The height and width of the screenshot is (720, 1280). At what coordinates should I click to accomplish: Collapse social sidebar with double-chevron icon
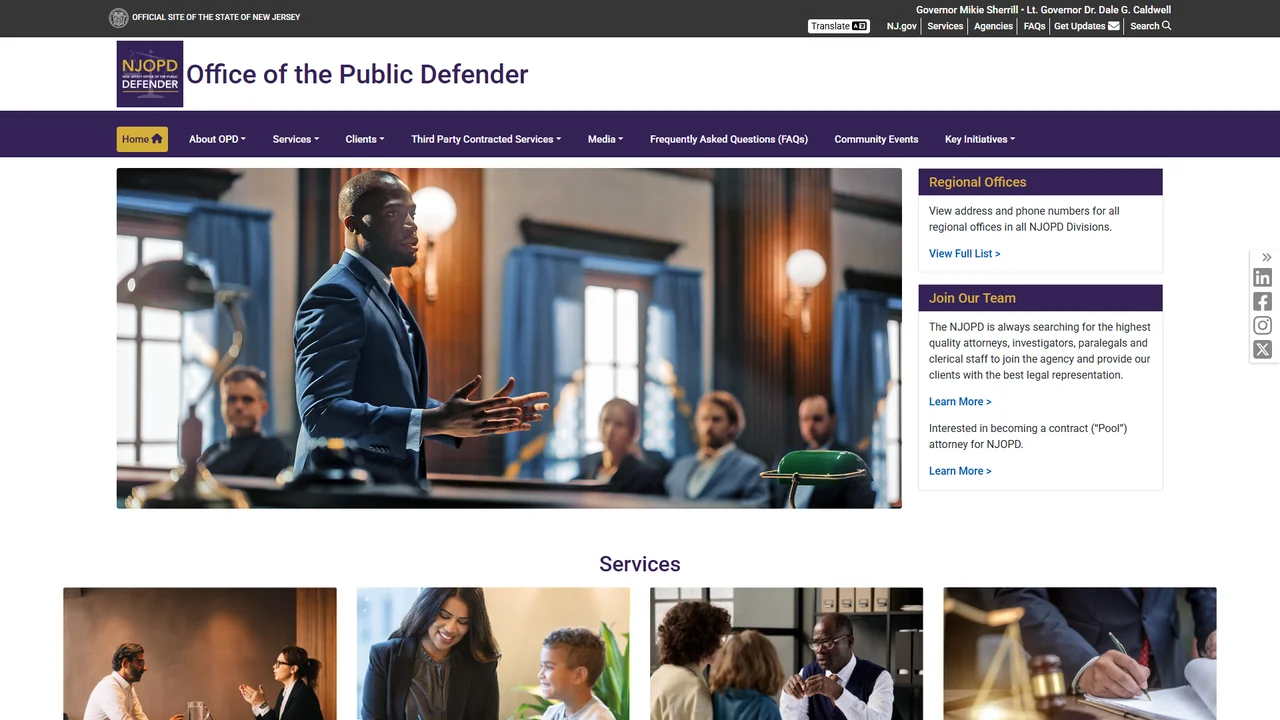point(1266,258)
